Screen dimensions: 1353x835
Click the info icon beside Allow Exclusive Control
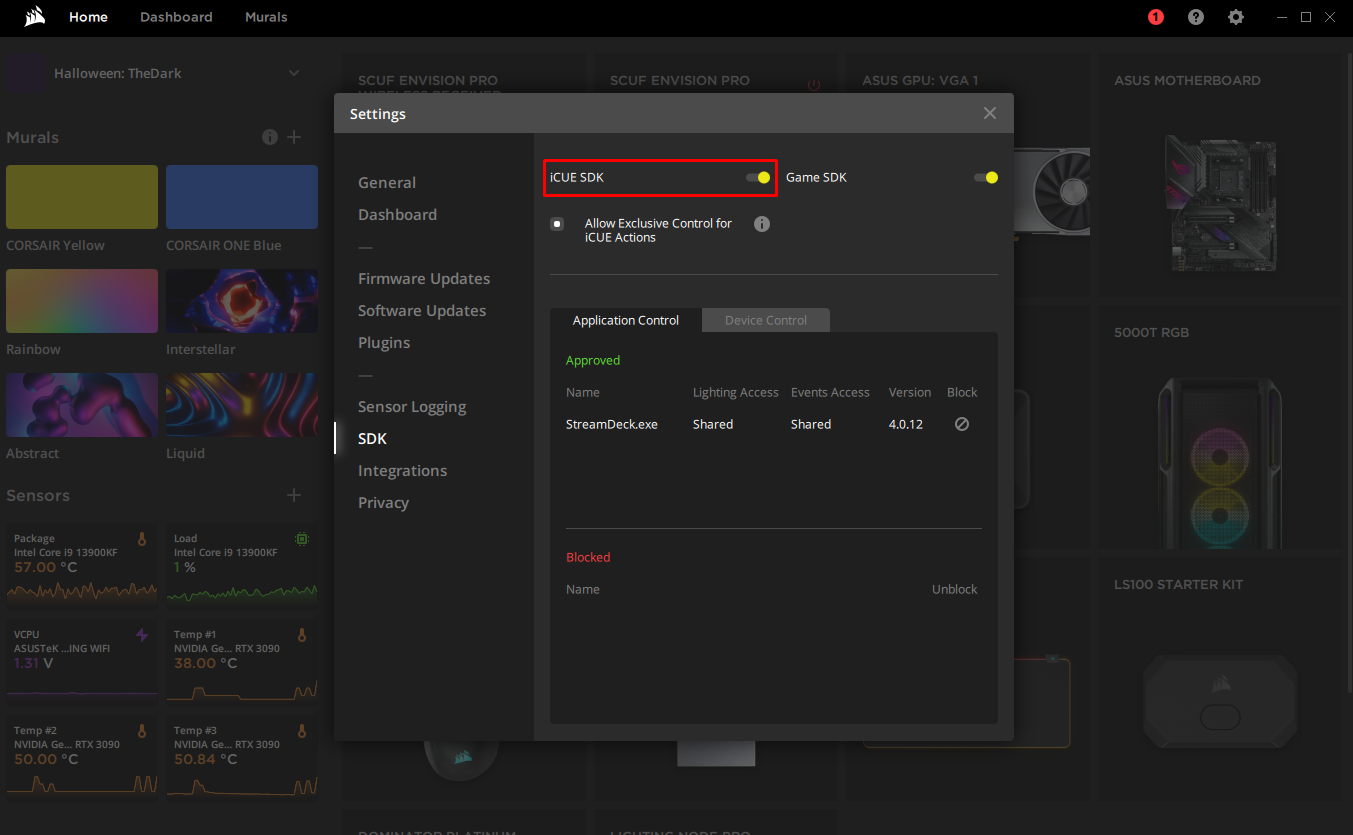[x=761, y=223]
